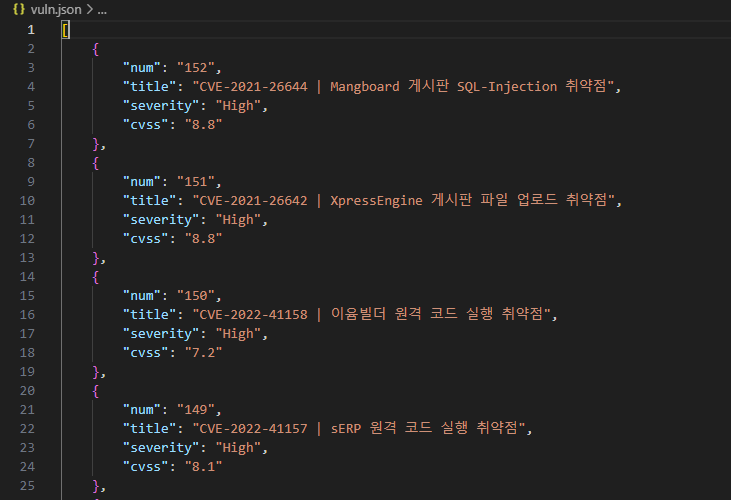Screen dimensions: 731x500
Task: Click the "num" key on line 21
Action: pyautogui.click(x=142, y=410)
